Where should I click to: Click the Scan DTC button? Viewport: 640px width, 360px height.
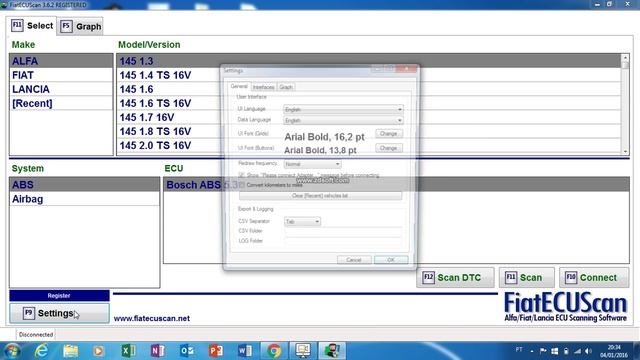point(455,278)
